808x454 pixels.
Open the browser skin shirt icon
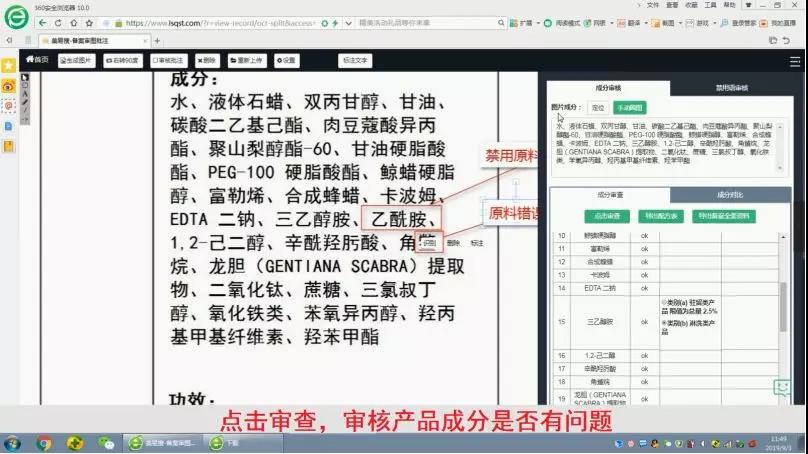[x=749, y=5]
